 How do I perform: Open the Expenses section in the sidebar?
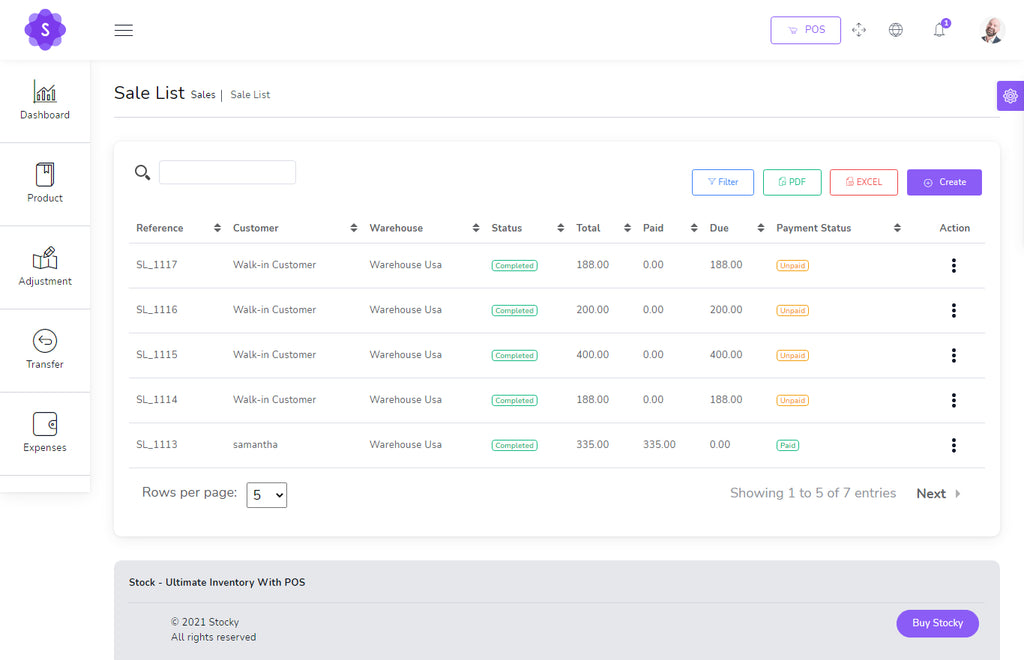point(44,432)
